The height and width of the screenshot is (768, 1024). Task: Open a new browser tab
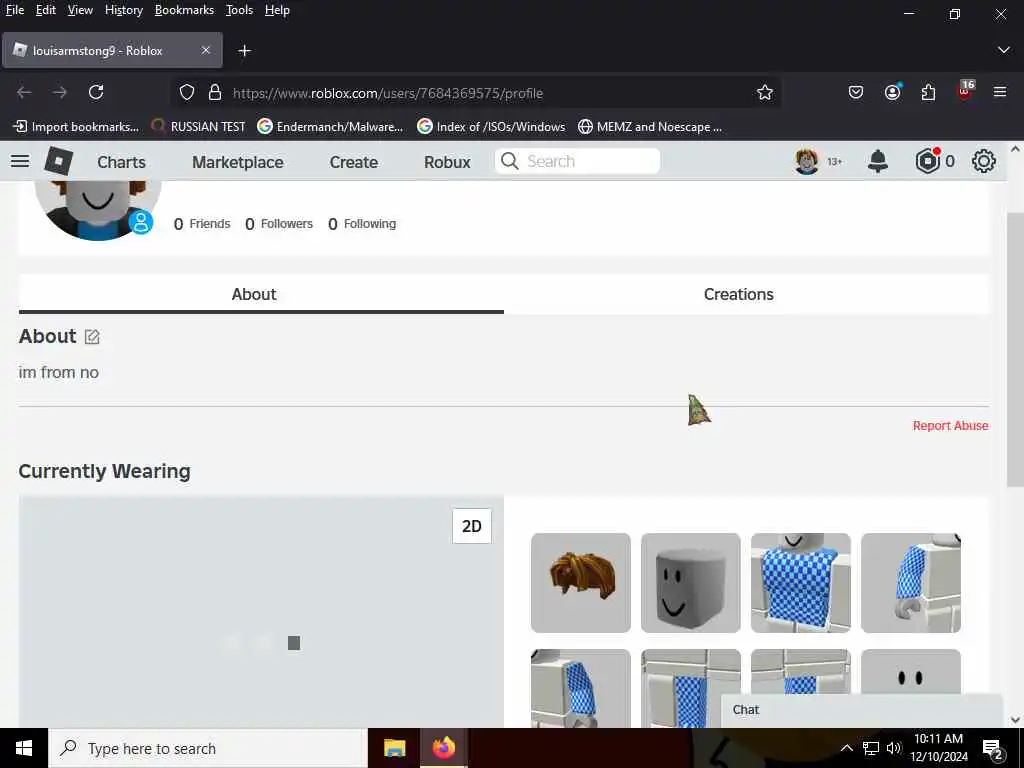pyautogui.click(x=244, y=50)
